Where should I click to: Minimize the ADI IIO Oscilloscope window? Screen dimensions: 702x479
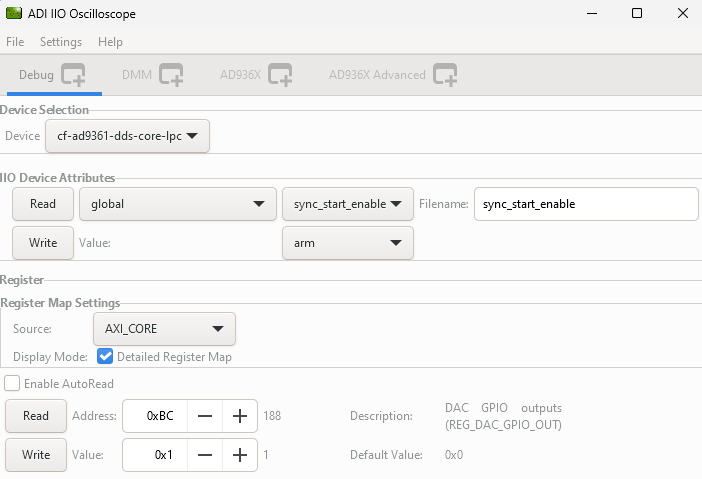pos(592,13)
